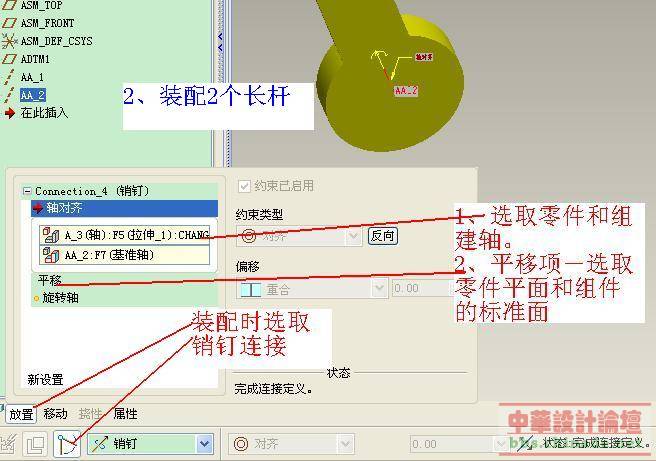This screenshot has width=656, height=461.
Task: Select the 平移 constraint item
Action: click(x=50, y=280)
